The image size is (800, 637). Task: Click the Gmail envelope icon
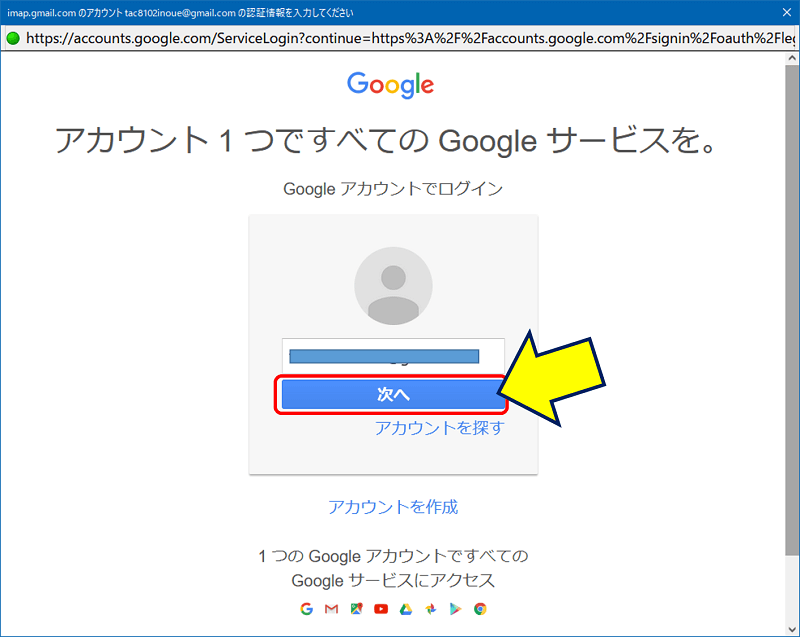332,608
